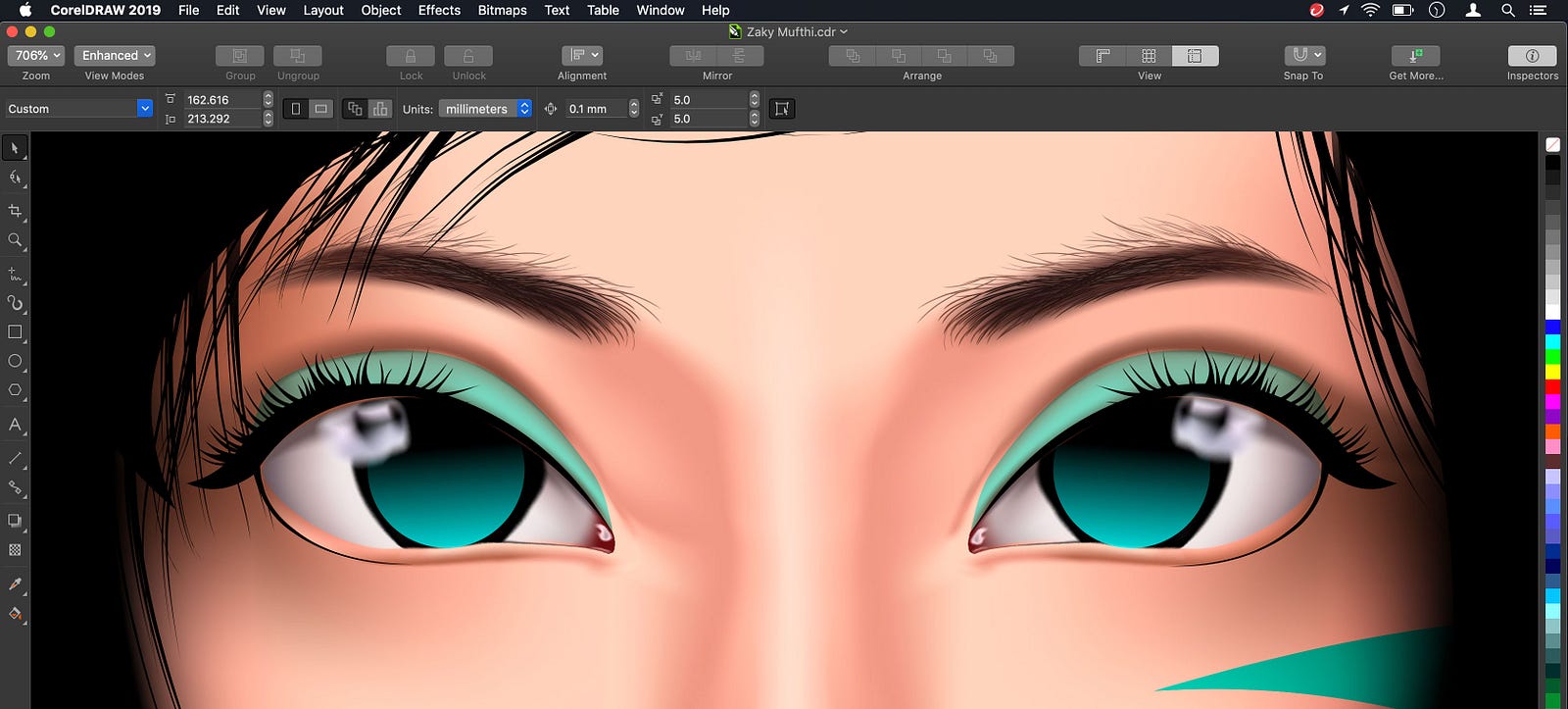Select the Pick tool in toolbox
The height and width of the screenshot is (709, 1568).
[15, 148]
